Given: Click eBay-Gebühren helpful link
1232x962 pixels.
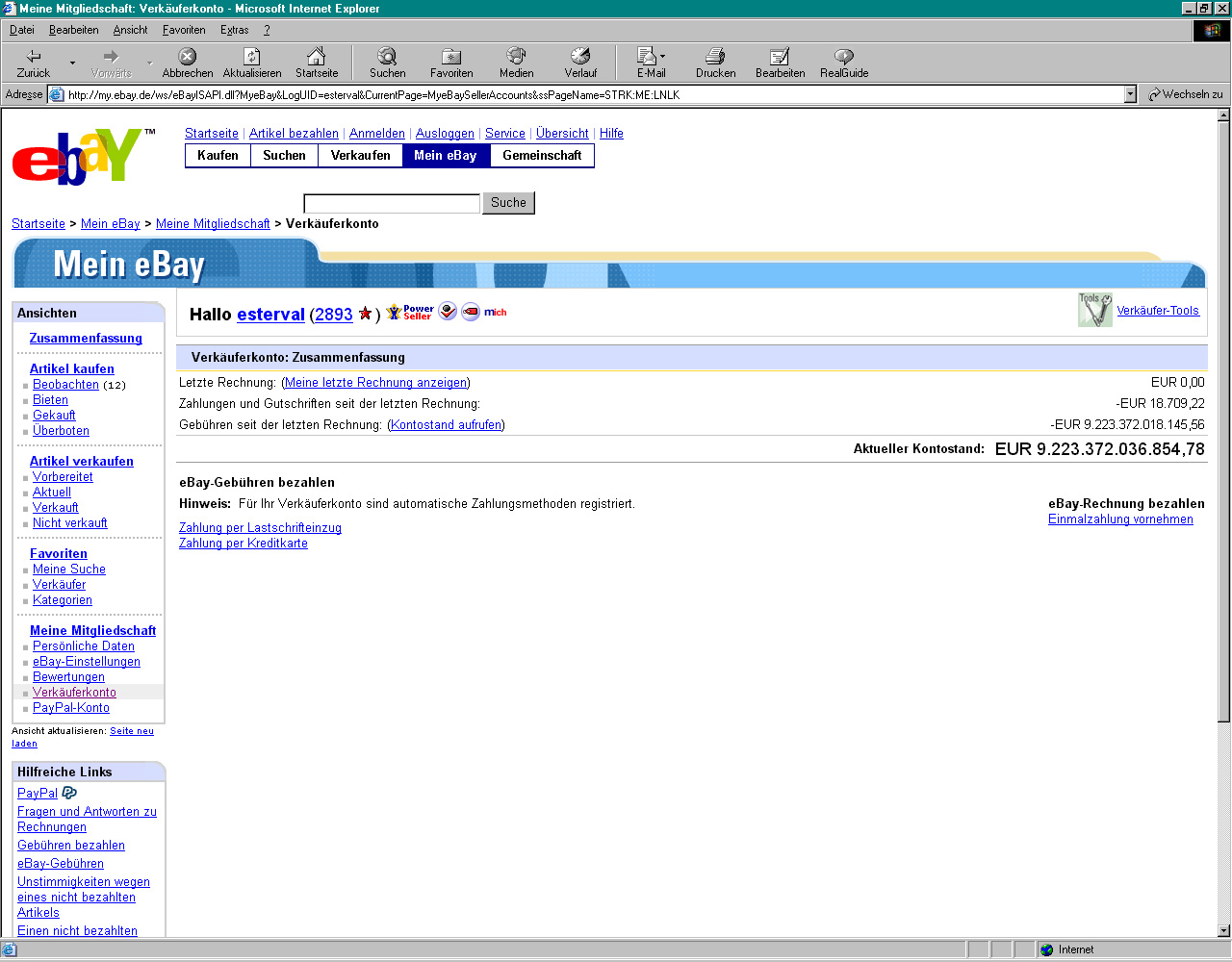Looking at the screenshot, I should point(61,864).
